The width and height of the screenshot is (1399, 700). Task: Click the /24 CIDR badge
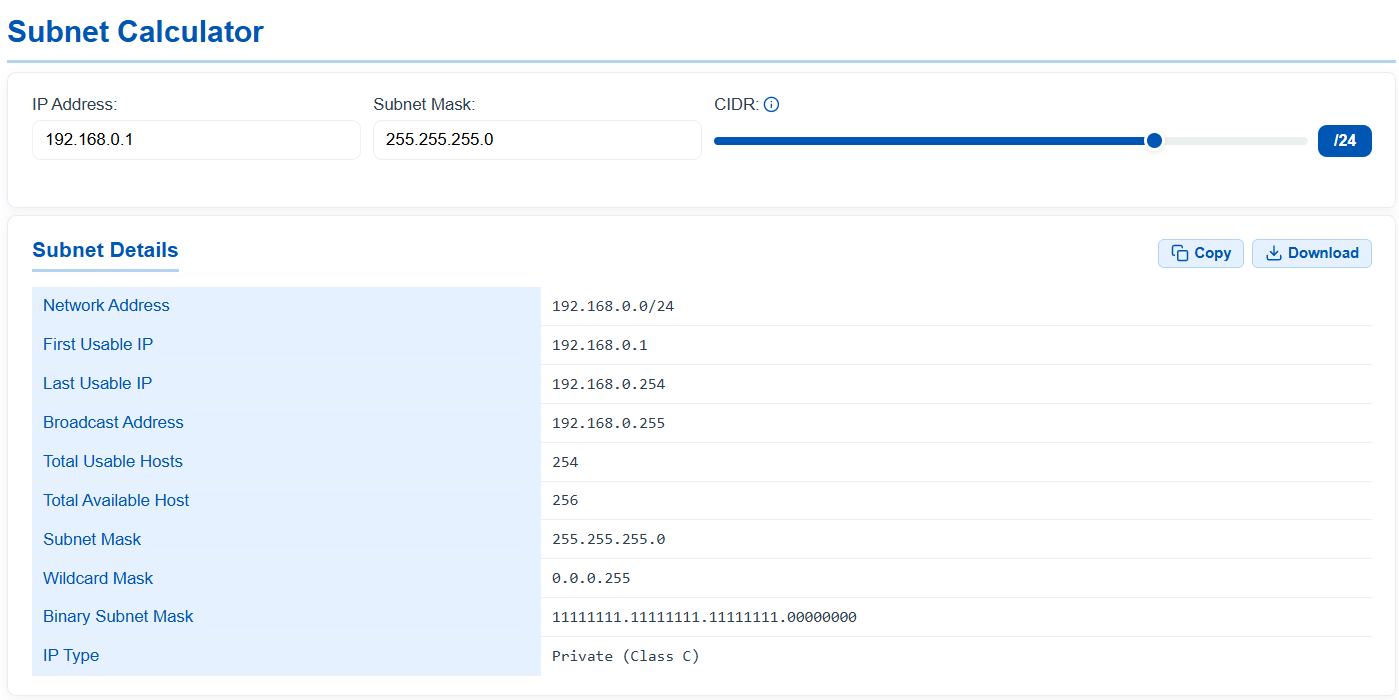coord(1345,140)
